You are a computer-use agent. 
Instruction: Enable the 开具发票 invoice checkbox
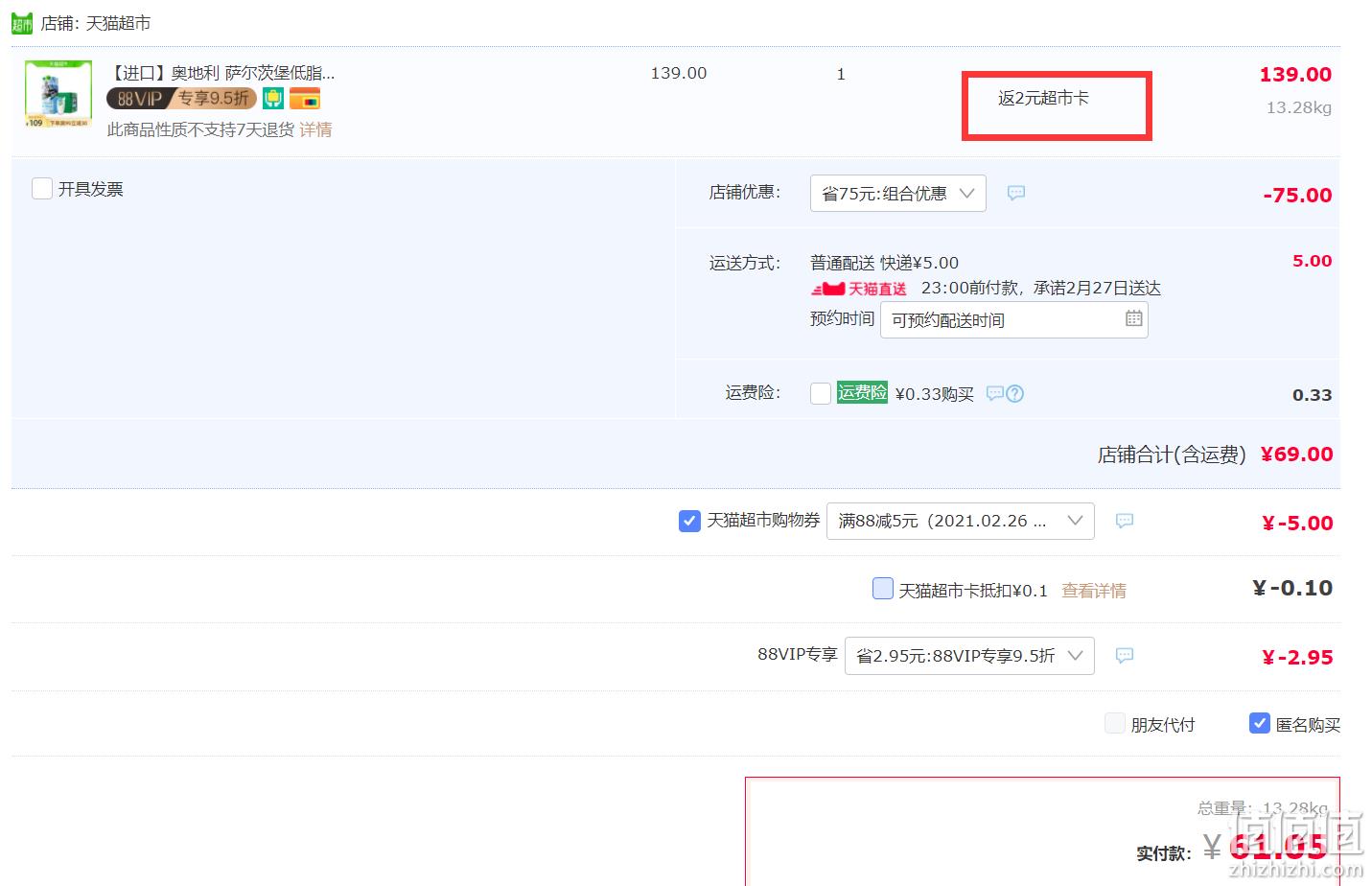[x=42, y=188]
